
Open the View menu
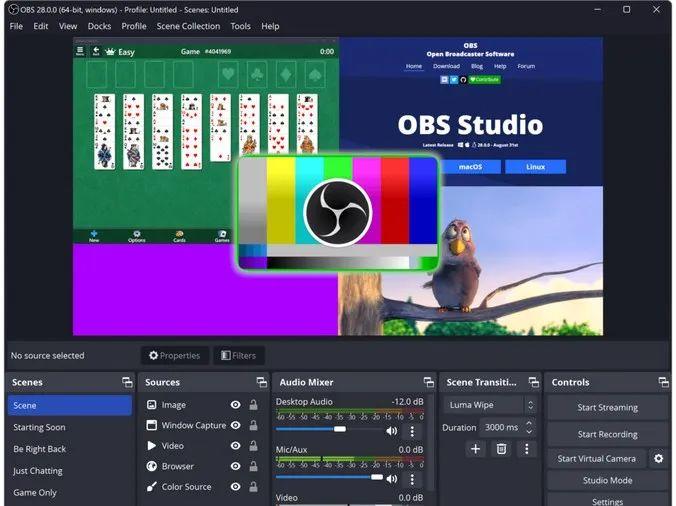[68, 26]
